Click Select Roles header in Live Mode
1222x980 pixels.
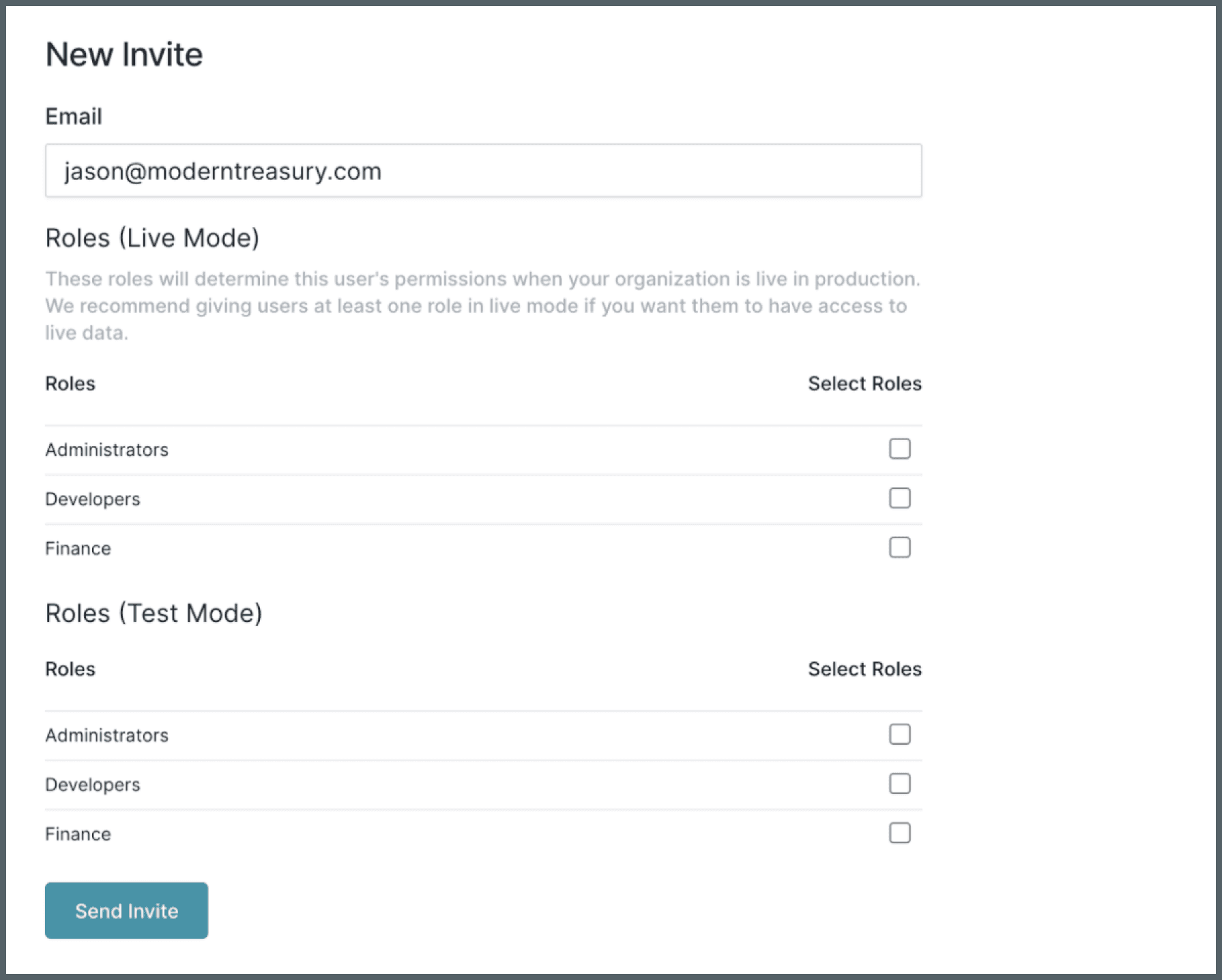coord(864,383)
